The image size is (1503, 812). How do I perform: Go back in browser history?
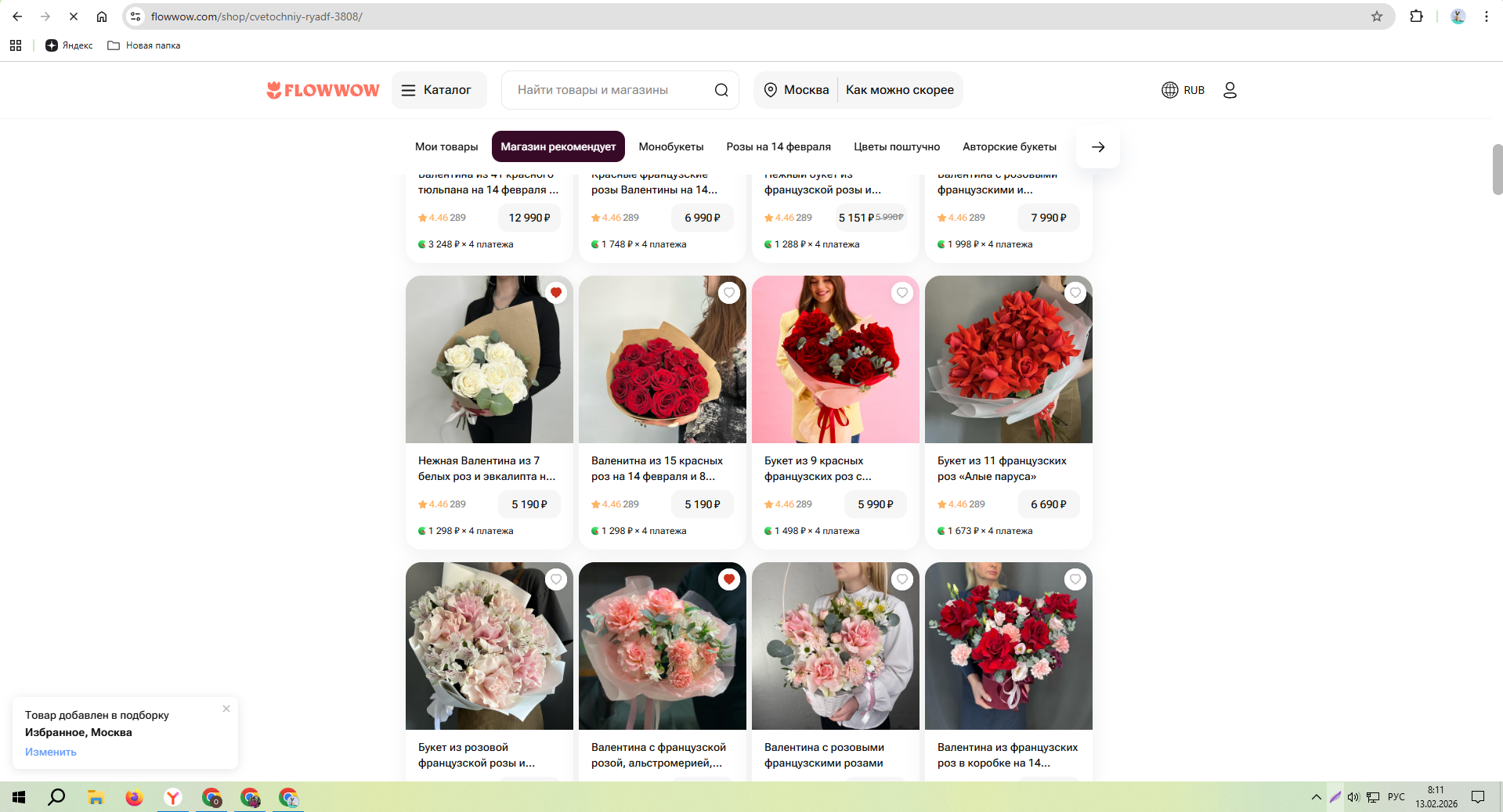click(x=17, y=16)
